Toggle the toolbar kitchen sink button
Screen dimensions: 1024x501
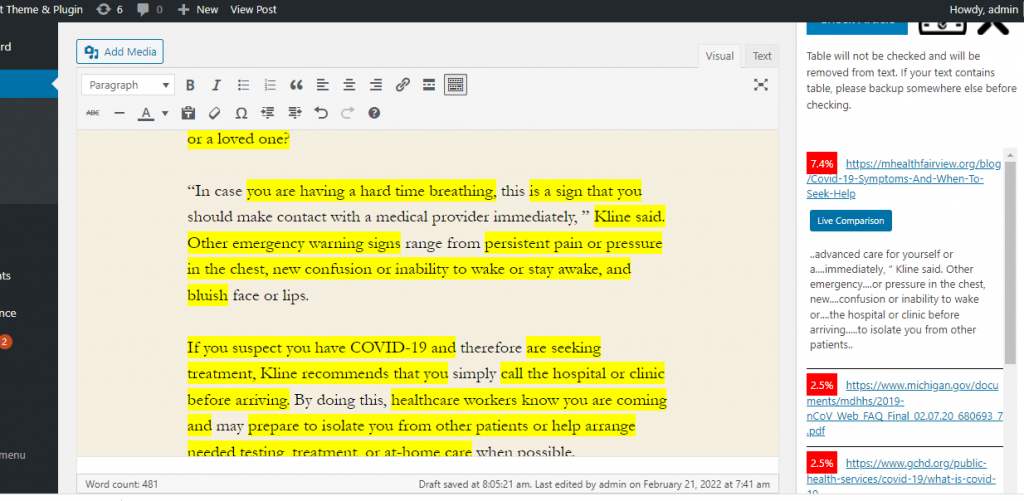[455, 85]
